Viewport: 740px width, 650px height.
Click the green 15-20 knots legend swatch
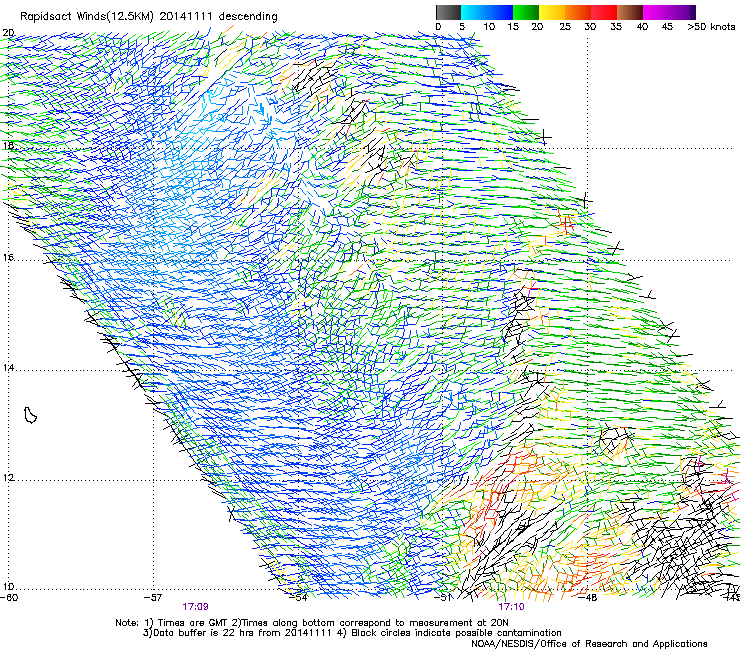526,12
